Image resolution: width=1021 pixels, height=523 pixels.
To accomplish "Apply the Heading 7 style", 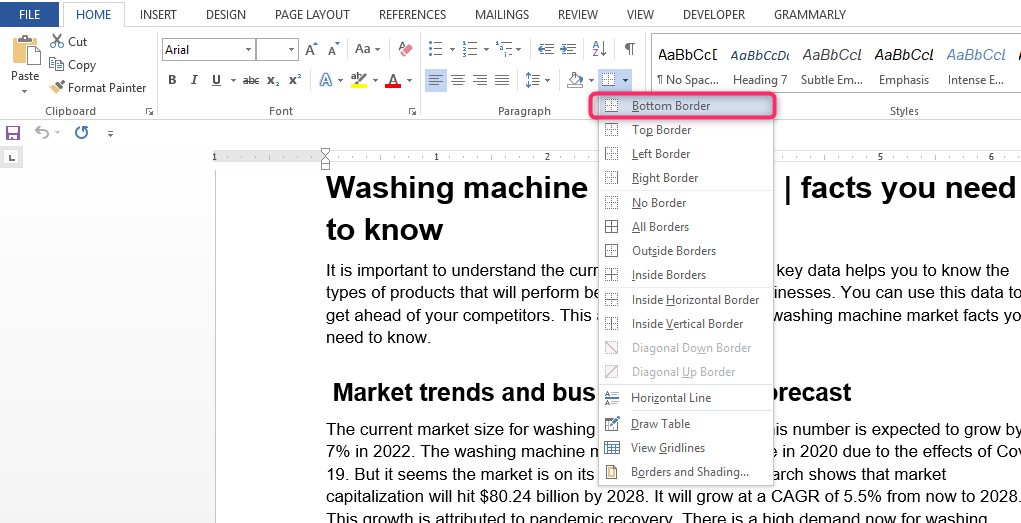I will pyautogui.click(x=760, y=66).
